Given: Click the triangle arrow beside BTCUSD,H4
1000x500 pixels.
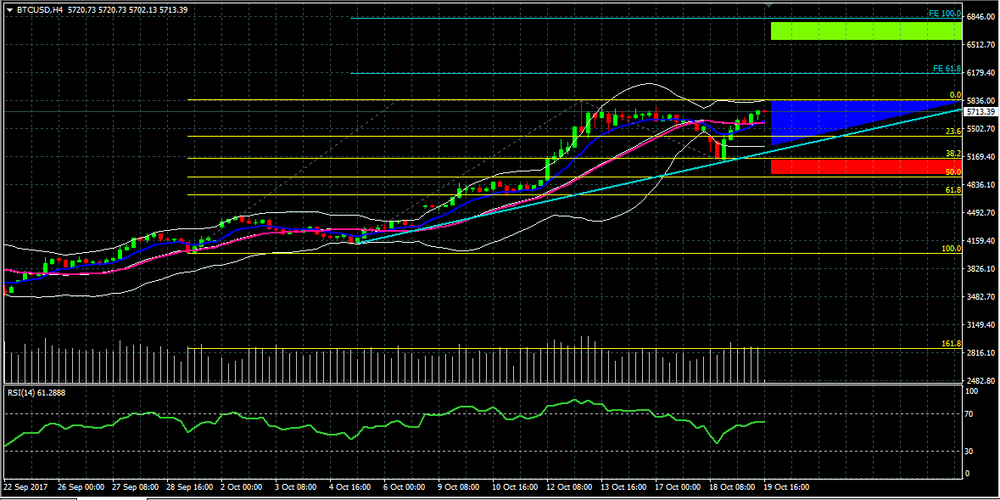Looking at the screenshot, I should click(9, 9).
